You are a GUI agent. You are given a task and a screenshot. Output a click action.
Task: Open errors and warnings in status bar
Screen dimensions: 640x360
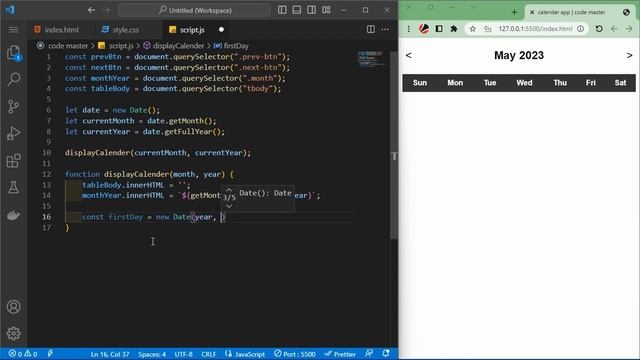[23, 354]
